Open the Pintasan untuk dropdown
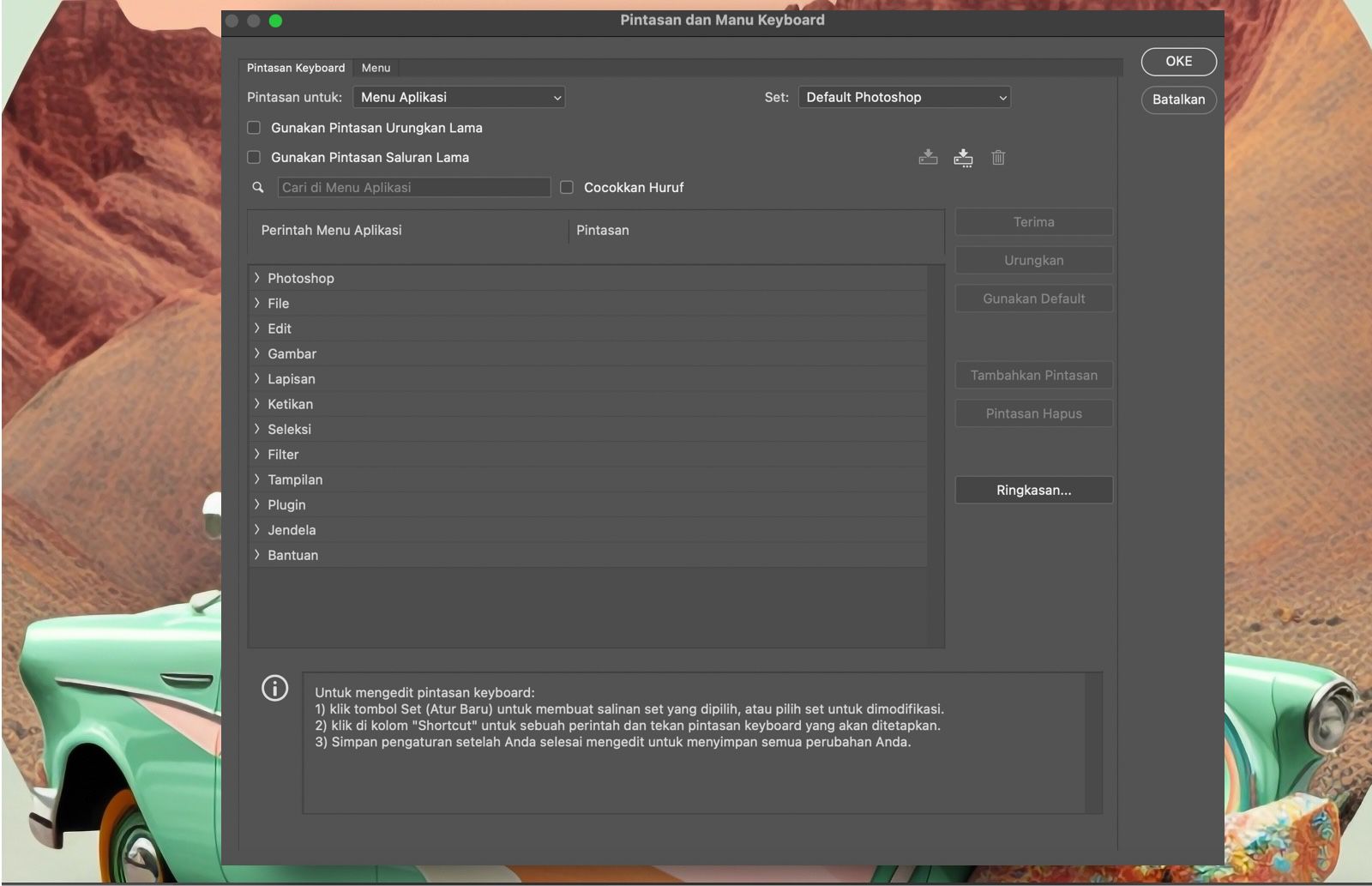Viewport: 1372px width, 886px height. (459, 97)
